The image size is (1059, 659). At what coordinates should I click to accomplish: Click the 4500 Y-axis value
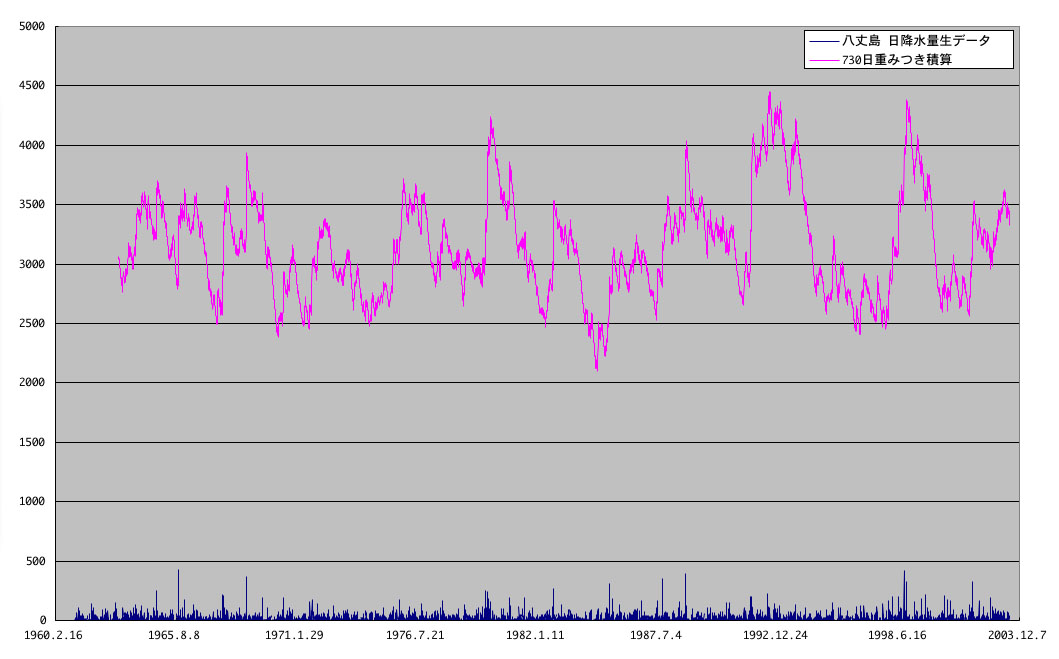pos(32,86)
